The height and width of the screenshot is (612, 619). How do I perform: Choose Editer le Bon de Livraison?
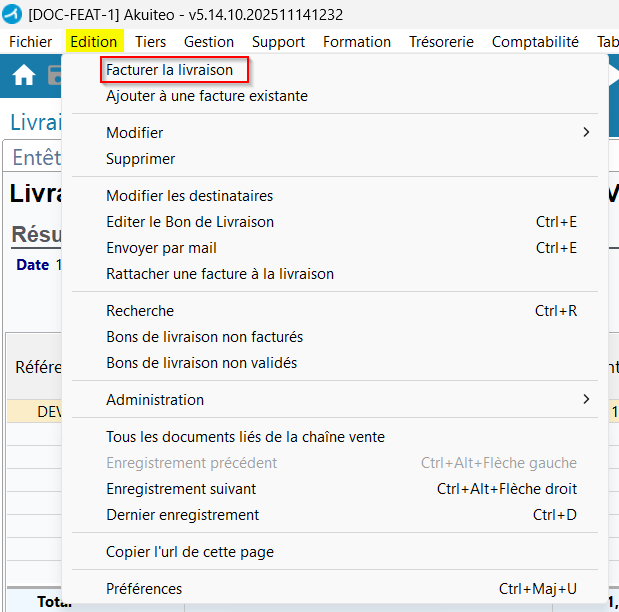pos(190,222)
